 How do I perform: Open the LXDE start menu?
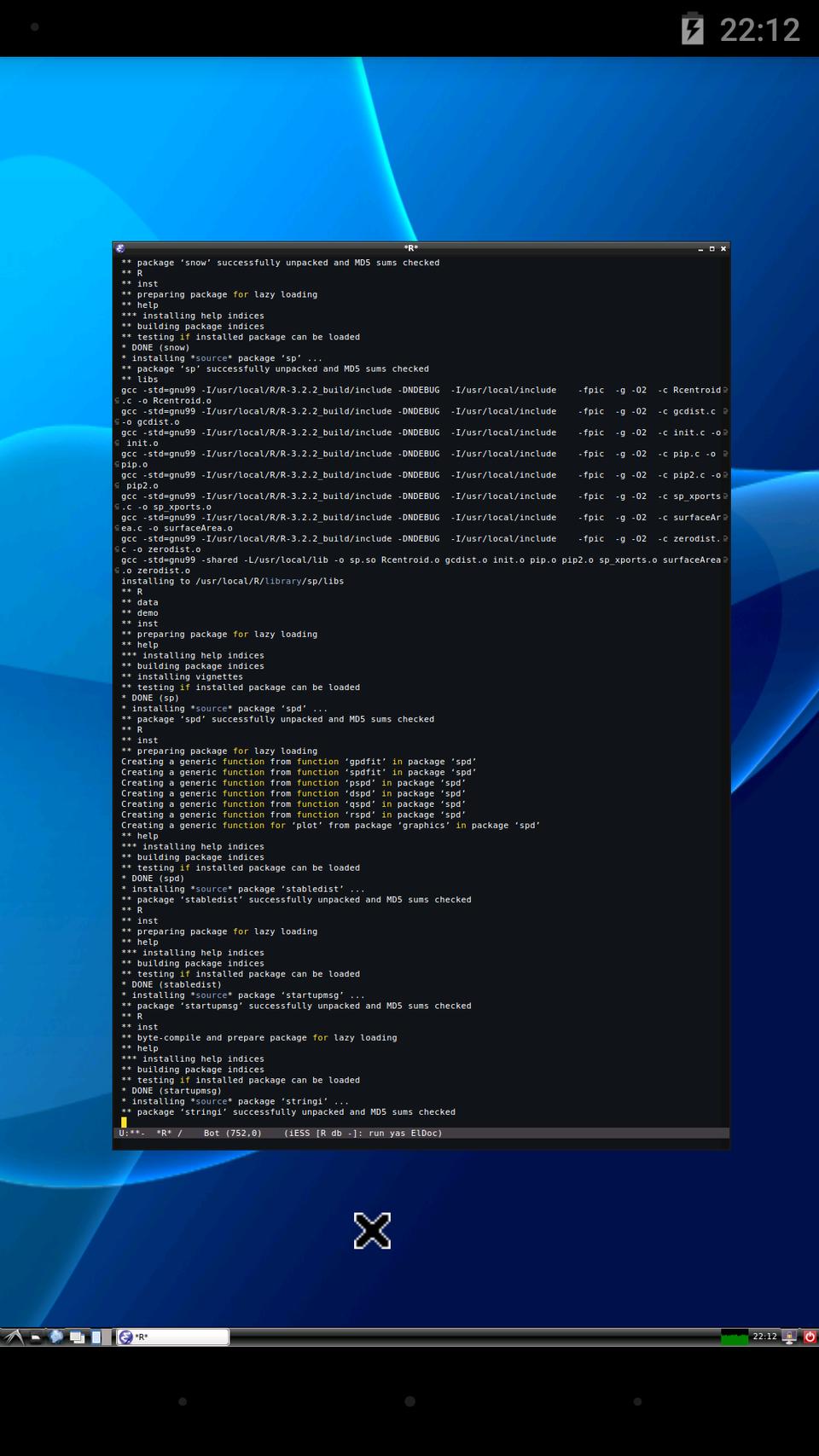(x=13, y=1337)
